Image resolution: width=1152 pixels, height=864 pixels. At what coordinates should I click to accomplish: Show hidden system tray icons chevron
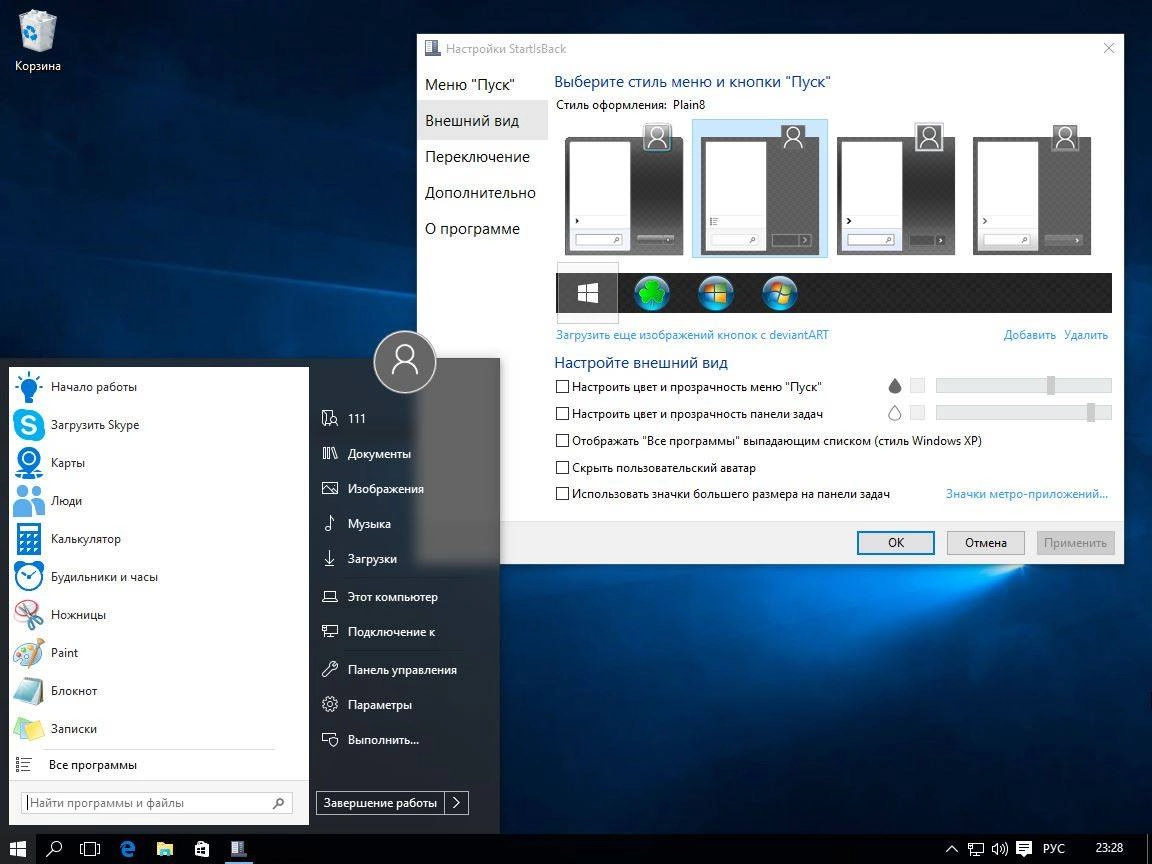(951, 849)
